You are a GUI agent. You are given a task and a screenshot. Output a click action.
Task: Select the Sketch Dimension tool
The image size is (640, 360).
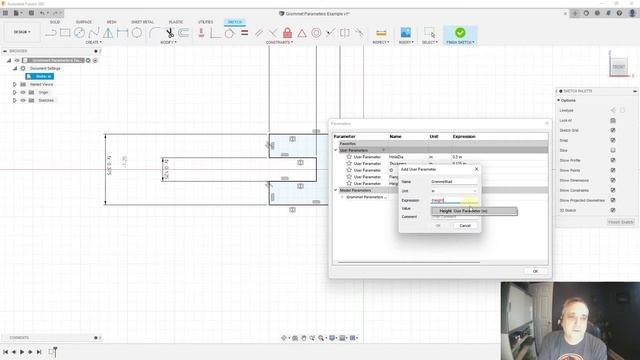point(122,33)
